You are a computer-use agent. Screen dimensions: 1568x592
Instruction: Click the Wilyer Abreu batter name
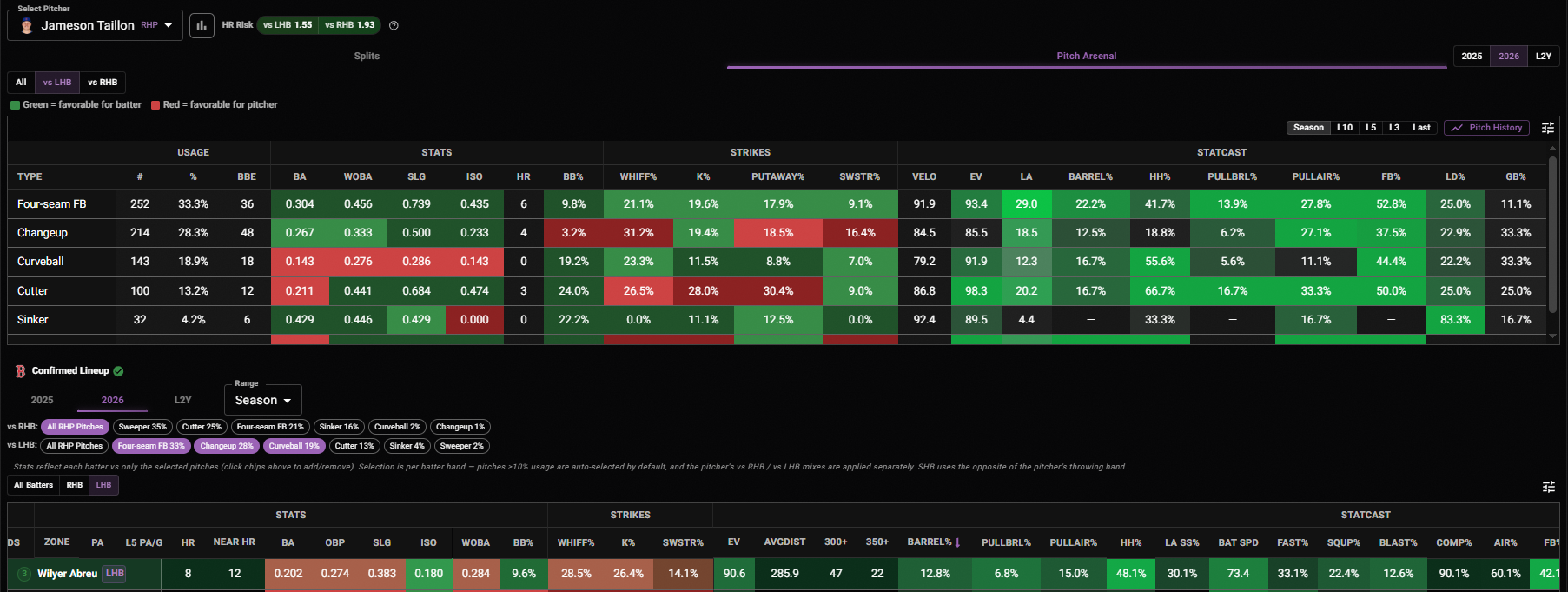tap(67, 574)
